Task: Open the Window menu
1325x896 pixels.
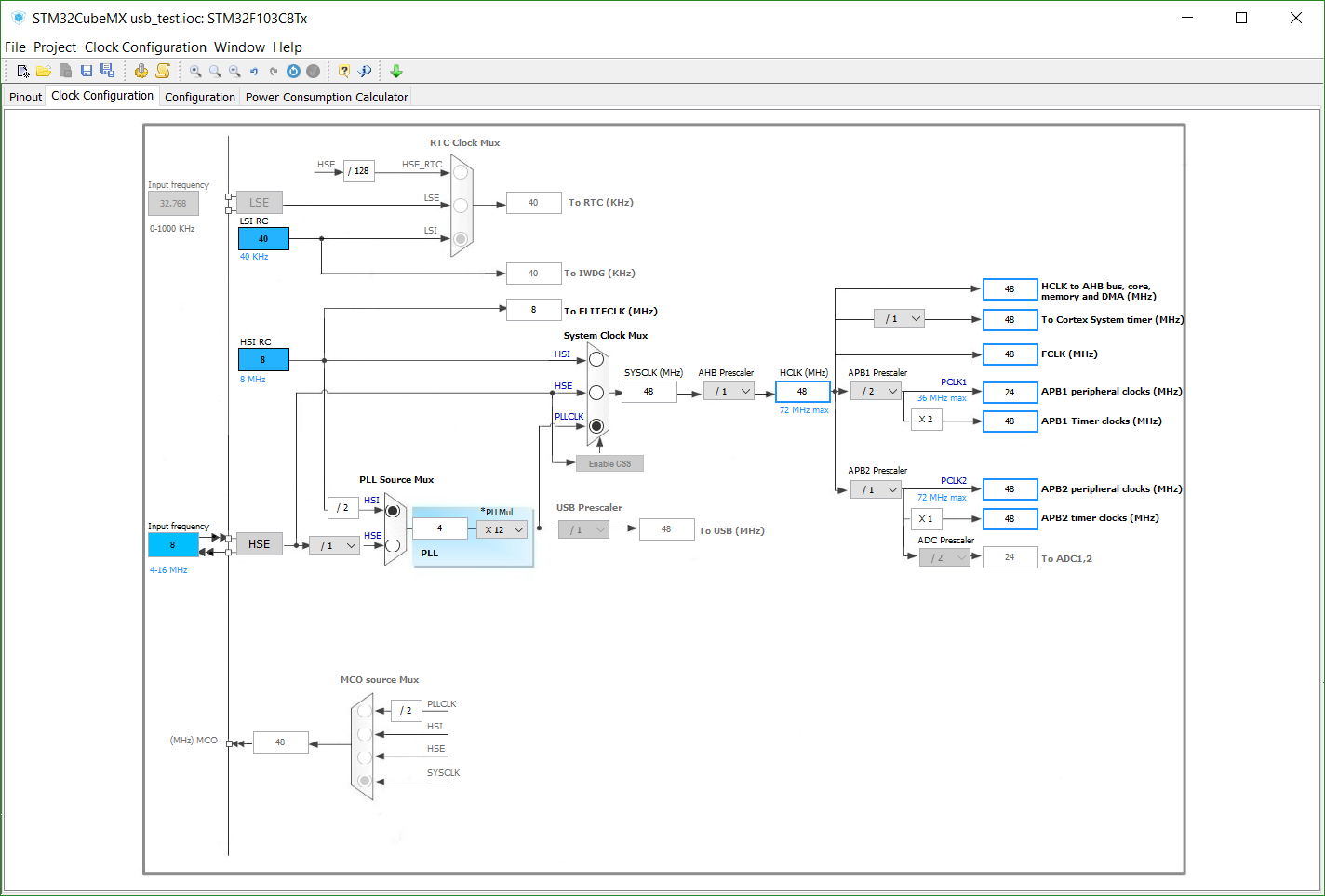Action: point(240,47)
